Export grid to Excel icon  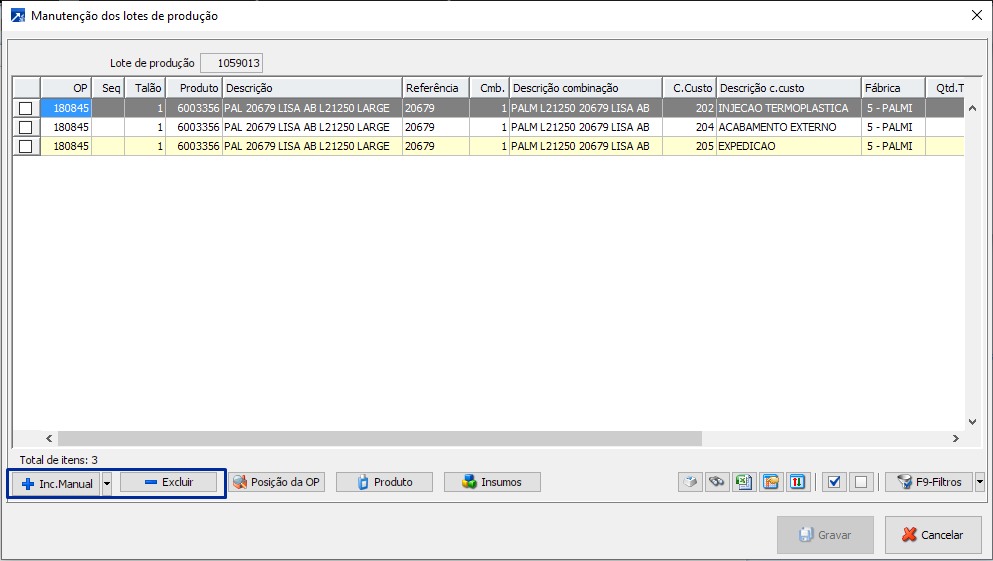point(744,482)
